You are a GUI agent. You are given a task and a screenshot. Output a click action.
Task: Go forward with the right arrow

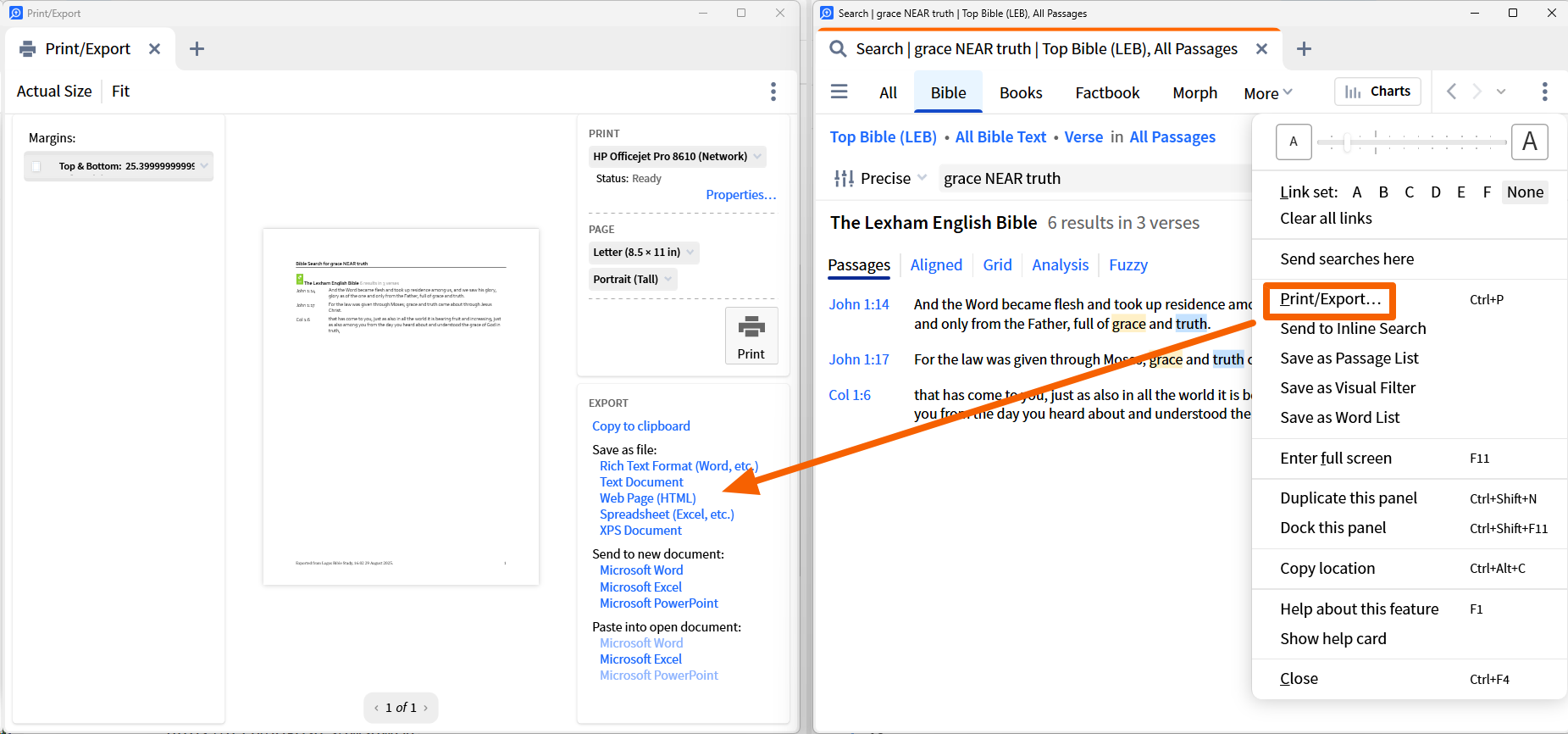tap(1477, 92)
